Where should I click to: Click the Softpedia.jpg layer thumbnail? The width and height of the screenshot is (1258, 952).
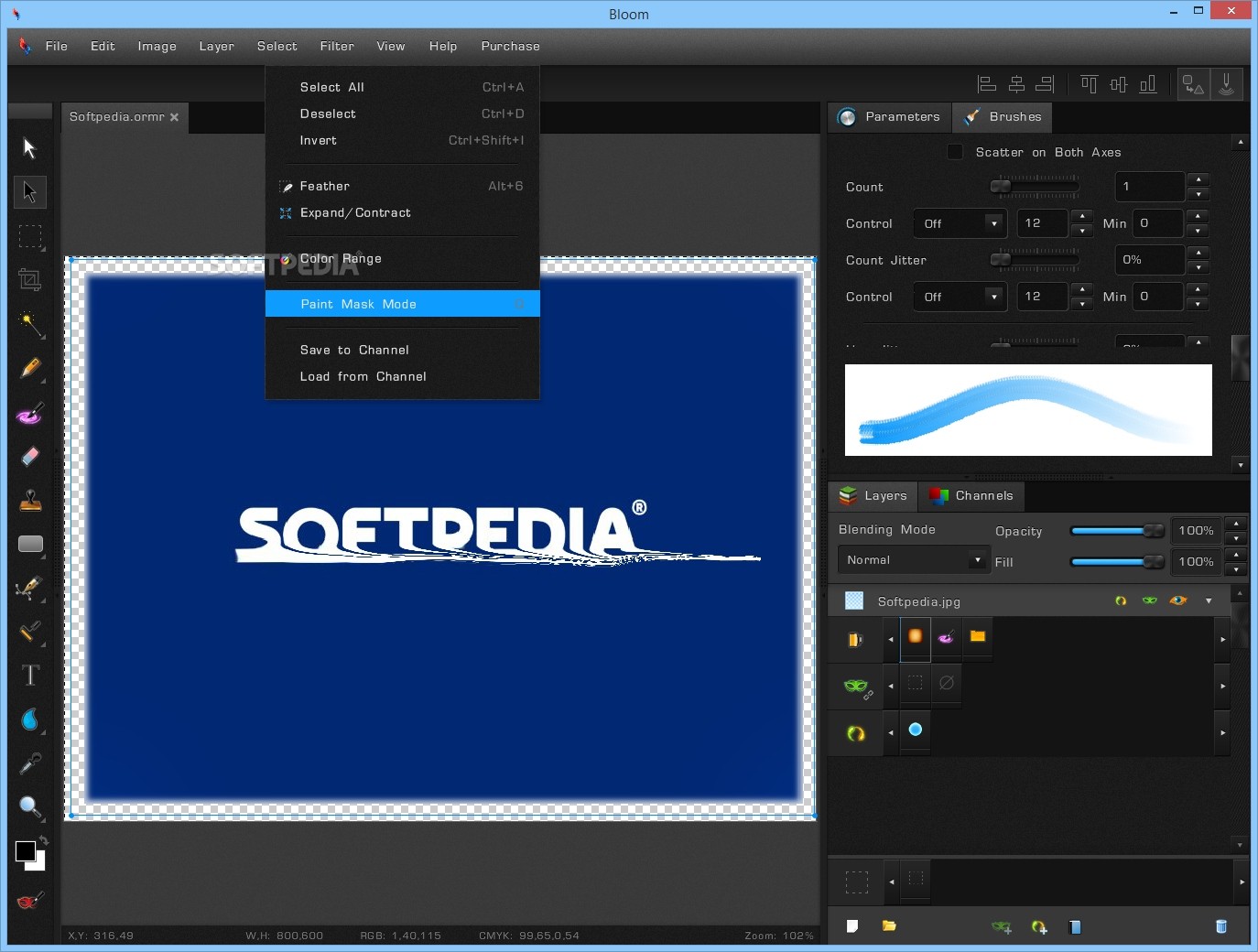point(854,600)
